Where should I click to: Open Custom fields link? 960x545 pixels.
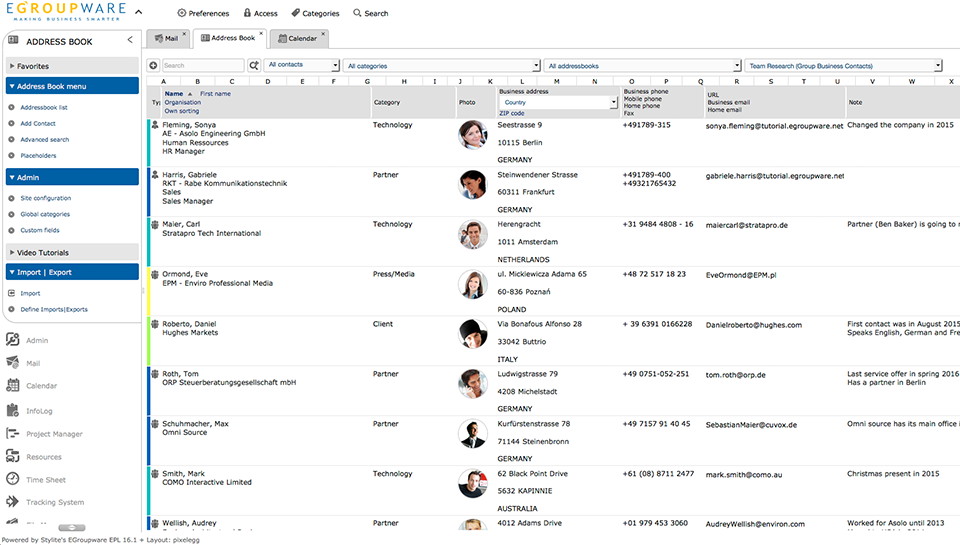click(x=40, y=230)
